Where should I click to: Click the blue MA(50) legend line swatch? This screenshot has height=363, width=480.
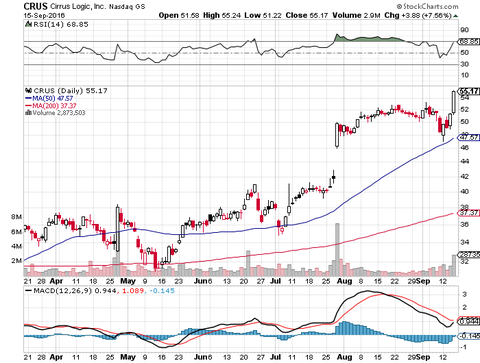click(29, 98)
